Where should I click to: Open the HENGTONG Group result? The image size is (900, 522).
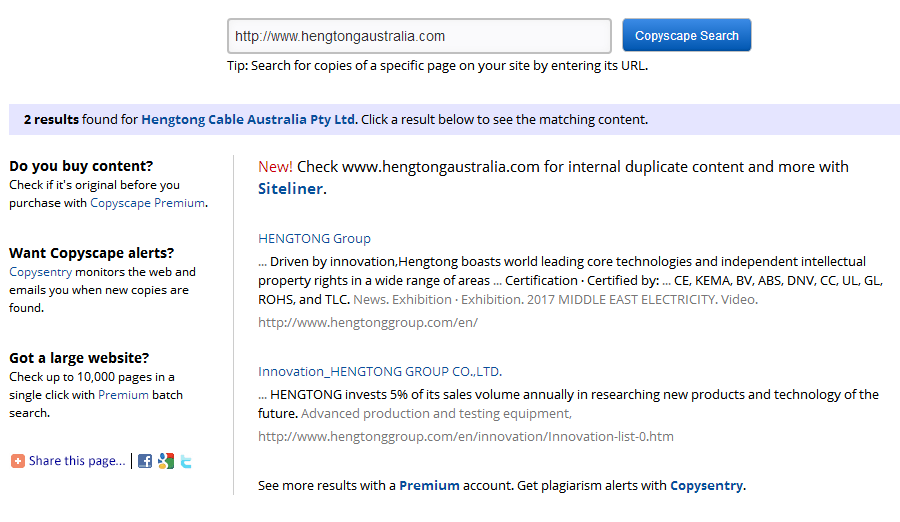pyautogui.click(x=314, y=238)
